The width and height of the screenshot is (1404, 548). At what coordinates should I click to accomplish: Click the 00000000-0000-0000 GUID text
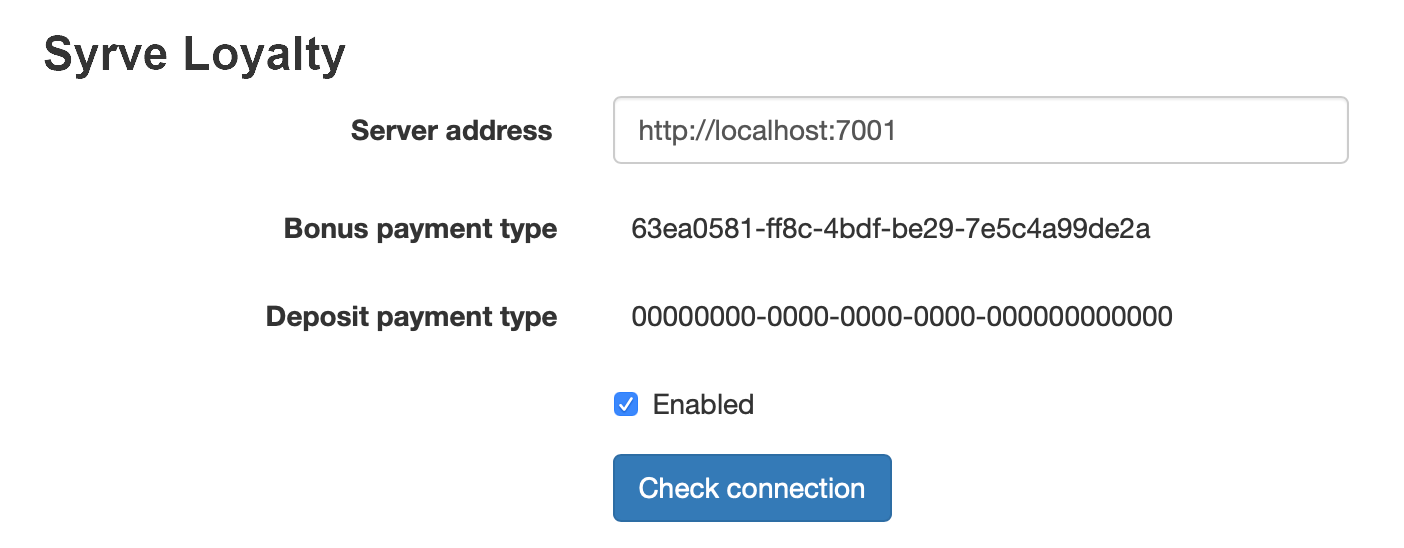pos(902,317)
